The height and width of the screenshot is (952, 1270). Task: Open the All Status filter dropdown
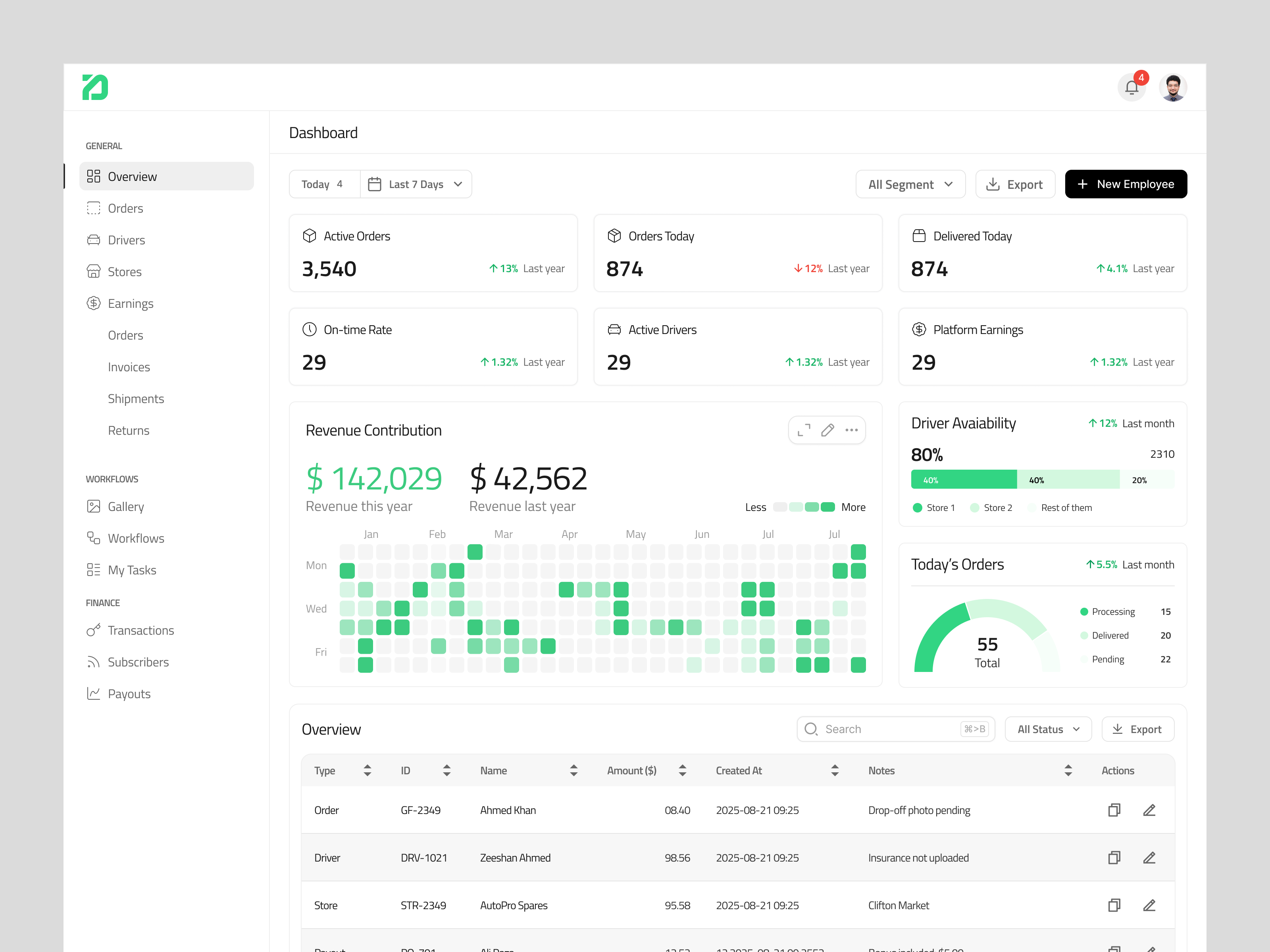[x=1048, y=729]
